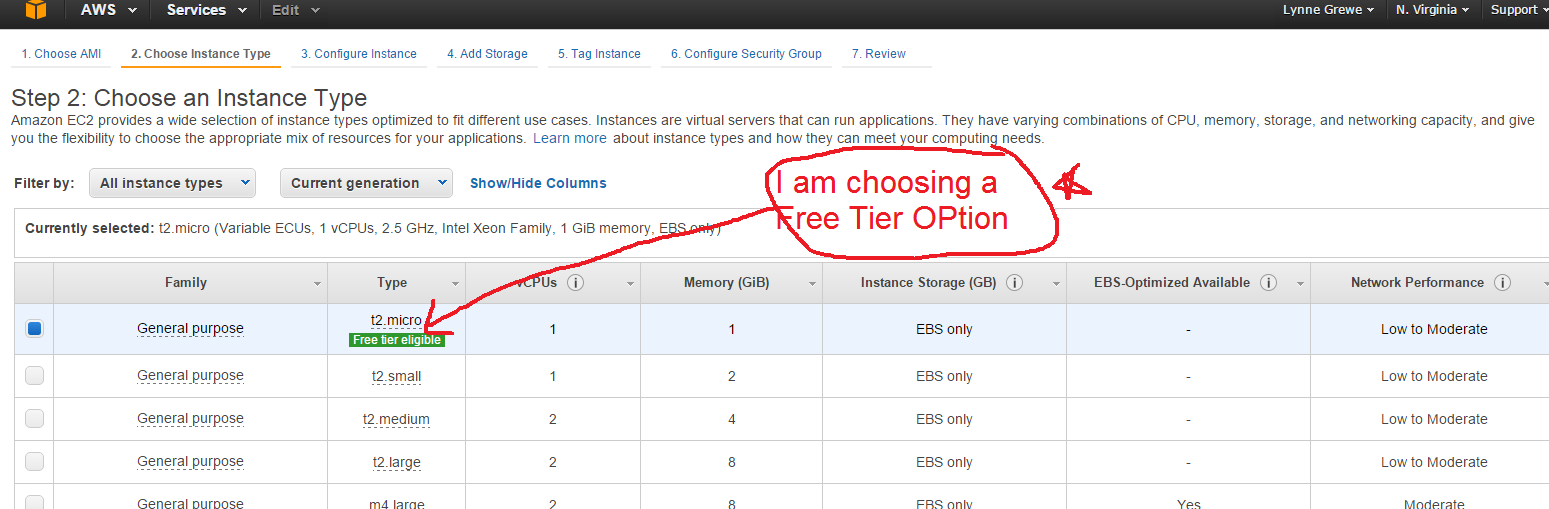Uncheck the selected t2.micro row checkbox

pos(35,328)
